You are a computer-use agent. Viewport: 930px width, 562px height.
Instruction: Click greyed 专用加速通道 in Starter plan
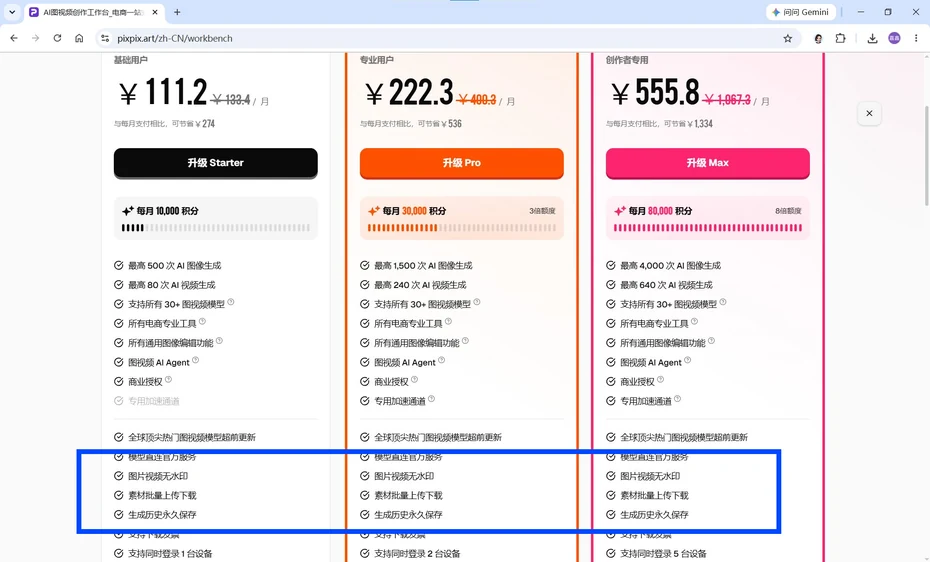[x=154, y=401]
